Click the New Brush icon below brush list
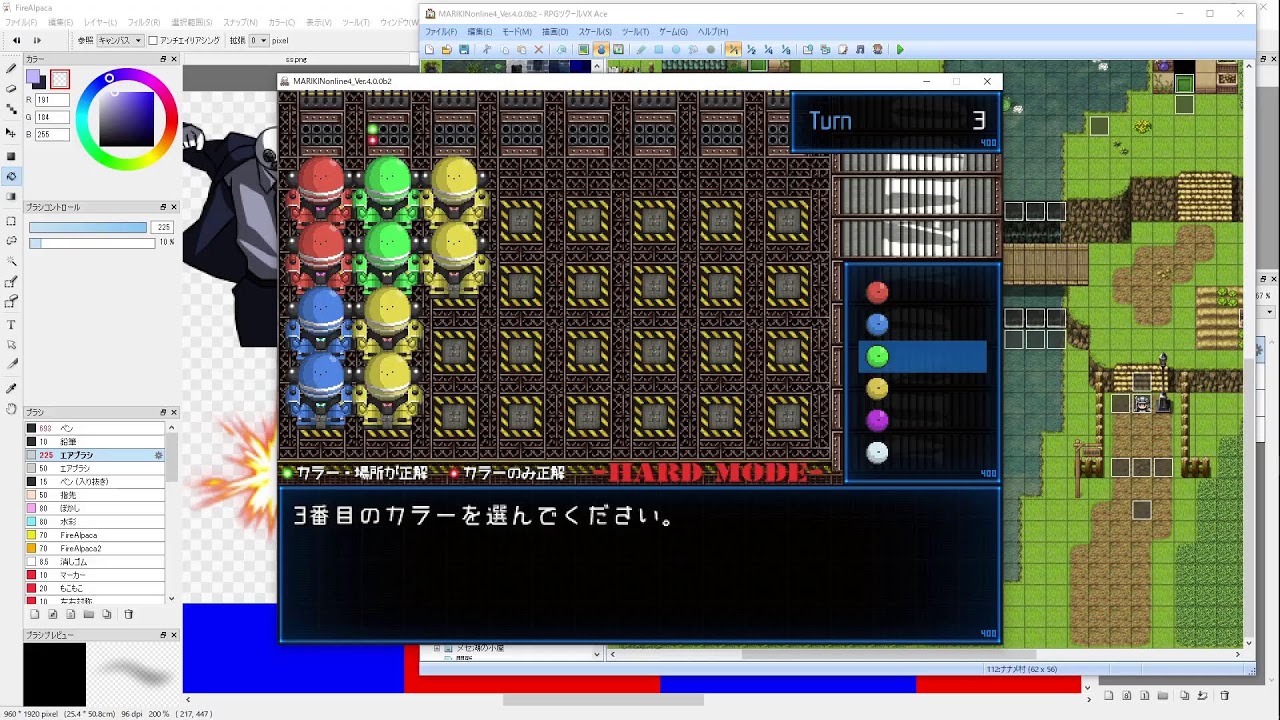 coord(35,614)
